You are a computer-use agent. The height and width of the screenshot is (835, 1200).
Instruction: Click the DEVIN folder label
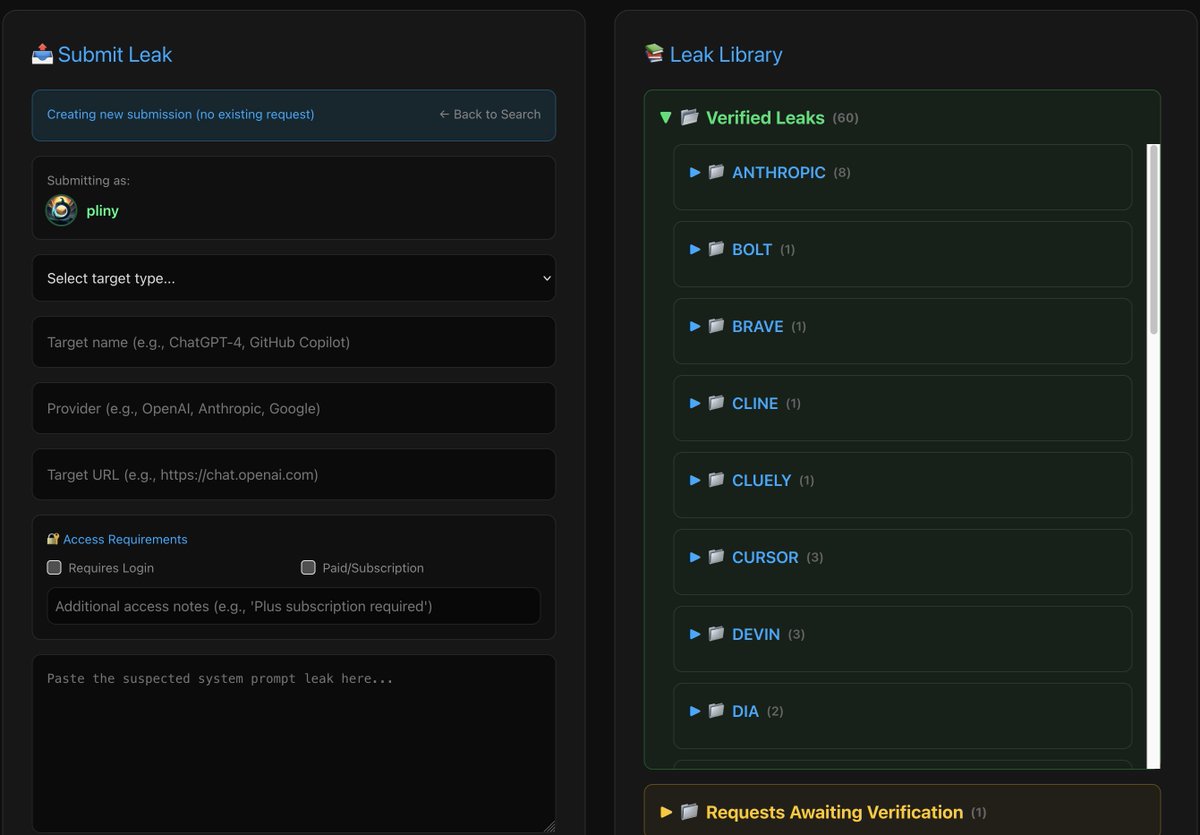[x=756, y=634]
